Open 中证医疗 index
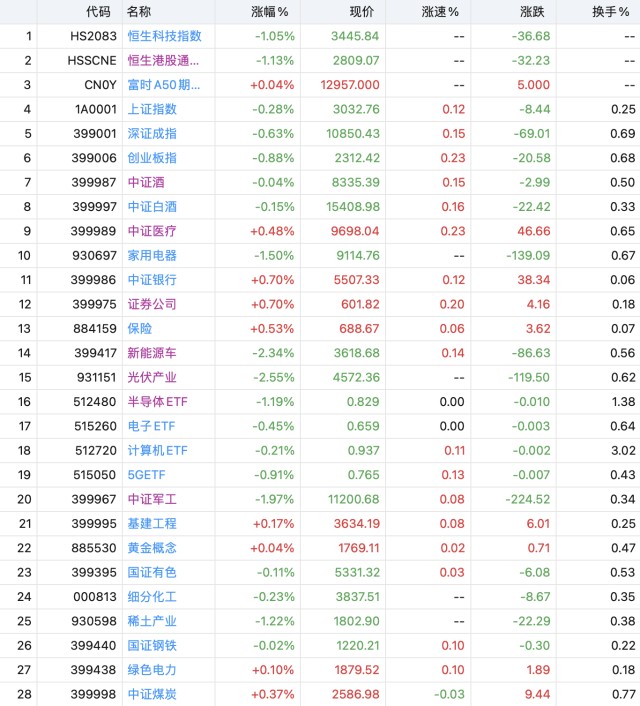Screen dimensions: 640x706 pyautogui.click(x=152, y=231)
